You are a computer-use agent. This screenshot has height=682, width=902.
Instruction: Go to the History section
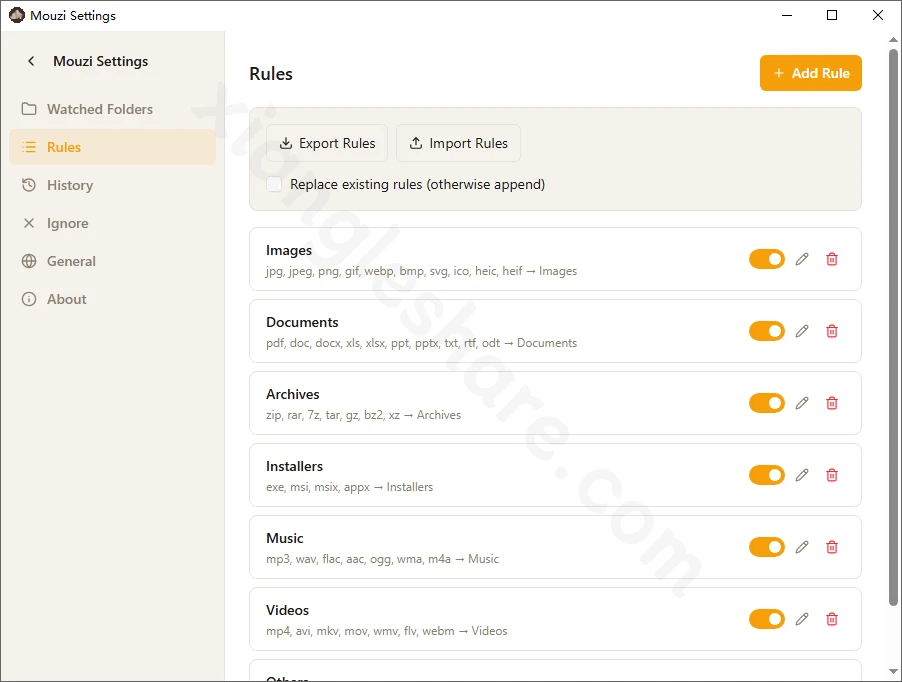(x=112, y=185)
